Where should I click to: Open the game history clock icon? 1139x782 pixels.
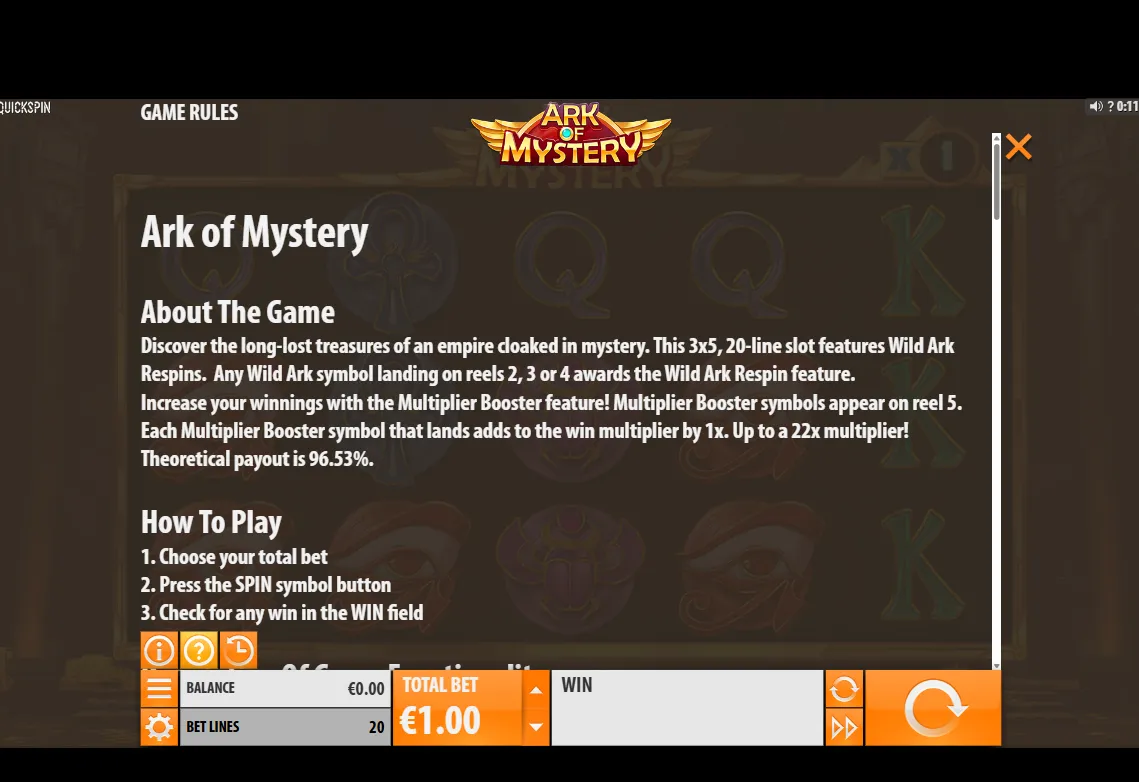[238, 650]
